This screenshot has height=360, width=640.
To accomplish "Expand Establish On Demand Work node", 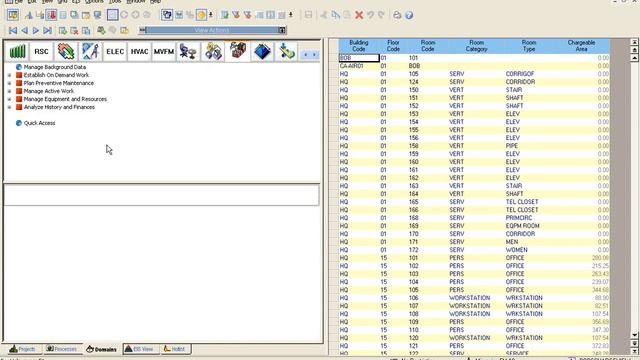I will click(x=9, y=75).
